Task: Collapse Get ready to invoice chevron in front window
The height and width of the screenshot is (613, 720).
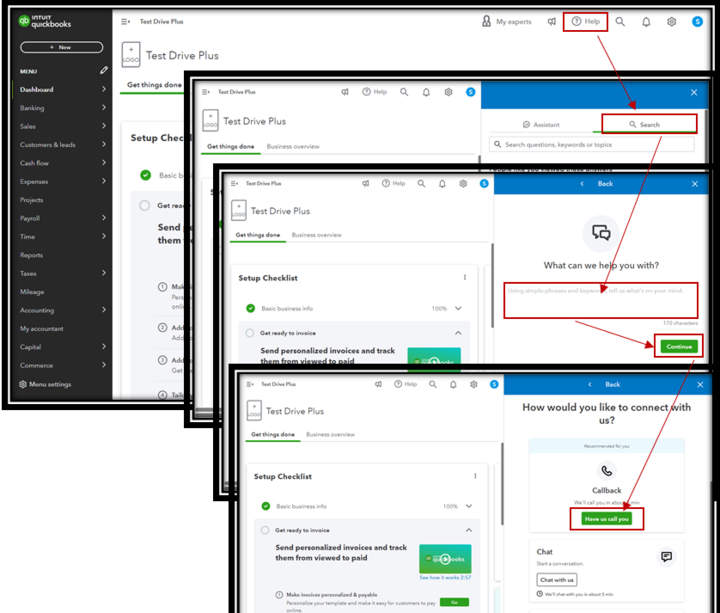Action: 469,530
